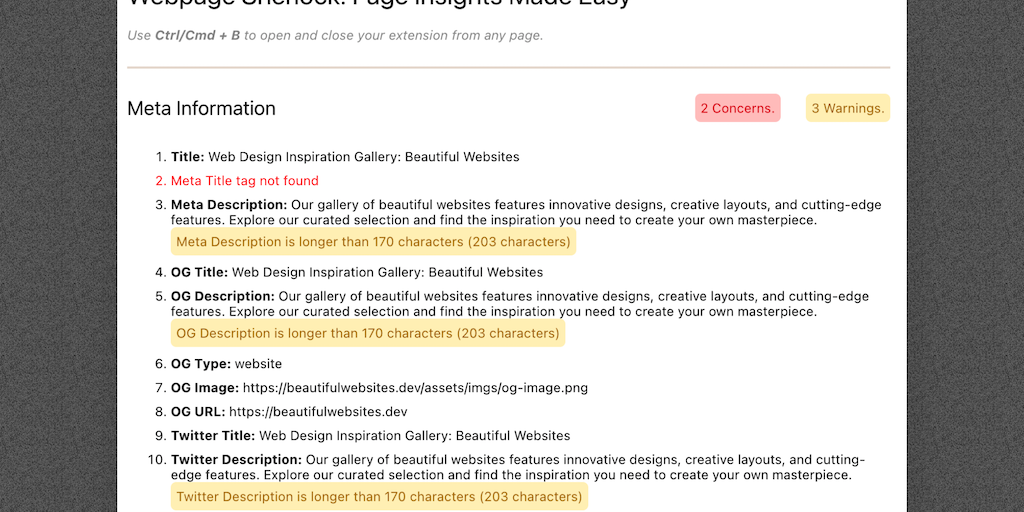Click the 'Ctrl/Cmd + B' shortcut hint
Image resolution: width=1024 pixels, height=512 pixels.
197,36
